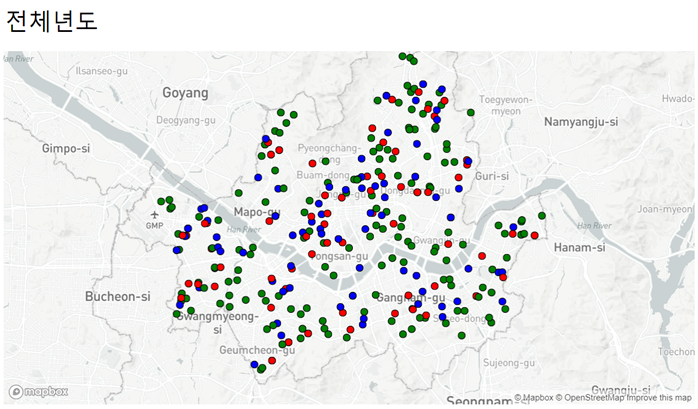Click the Namyangju-si label

(581, 121)
